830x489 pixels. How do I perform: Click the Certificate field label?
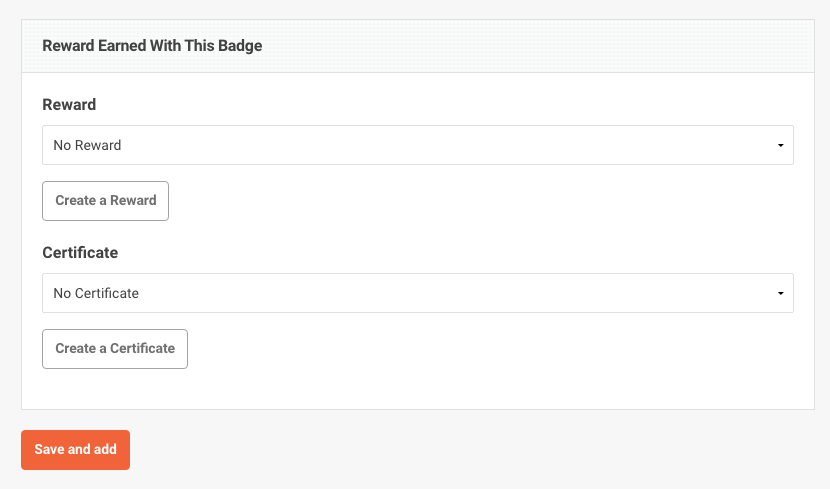coord(80,253)
